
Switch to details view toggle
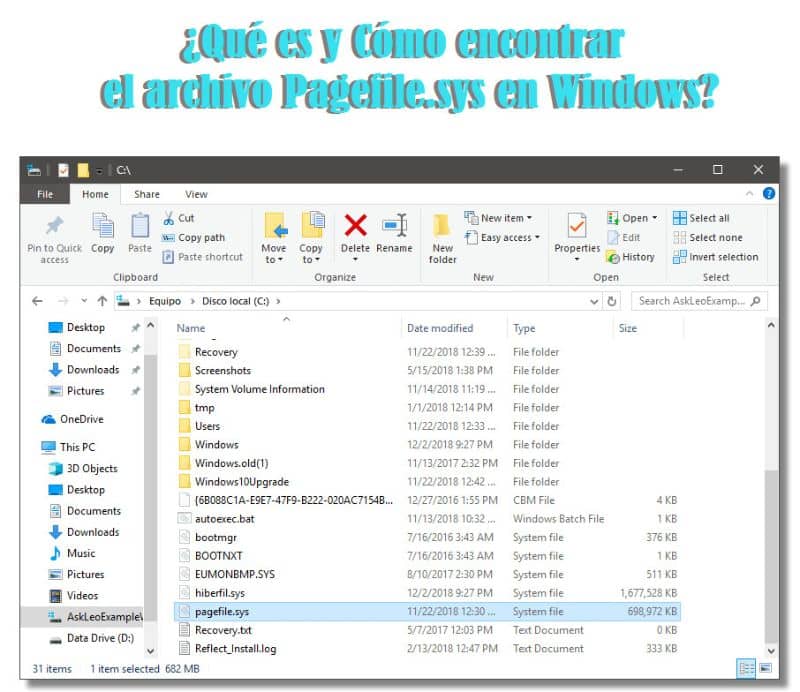click(x=746, y=668)
